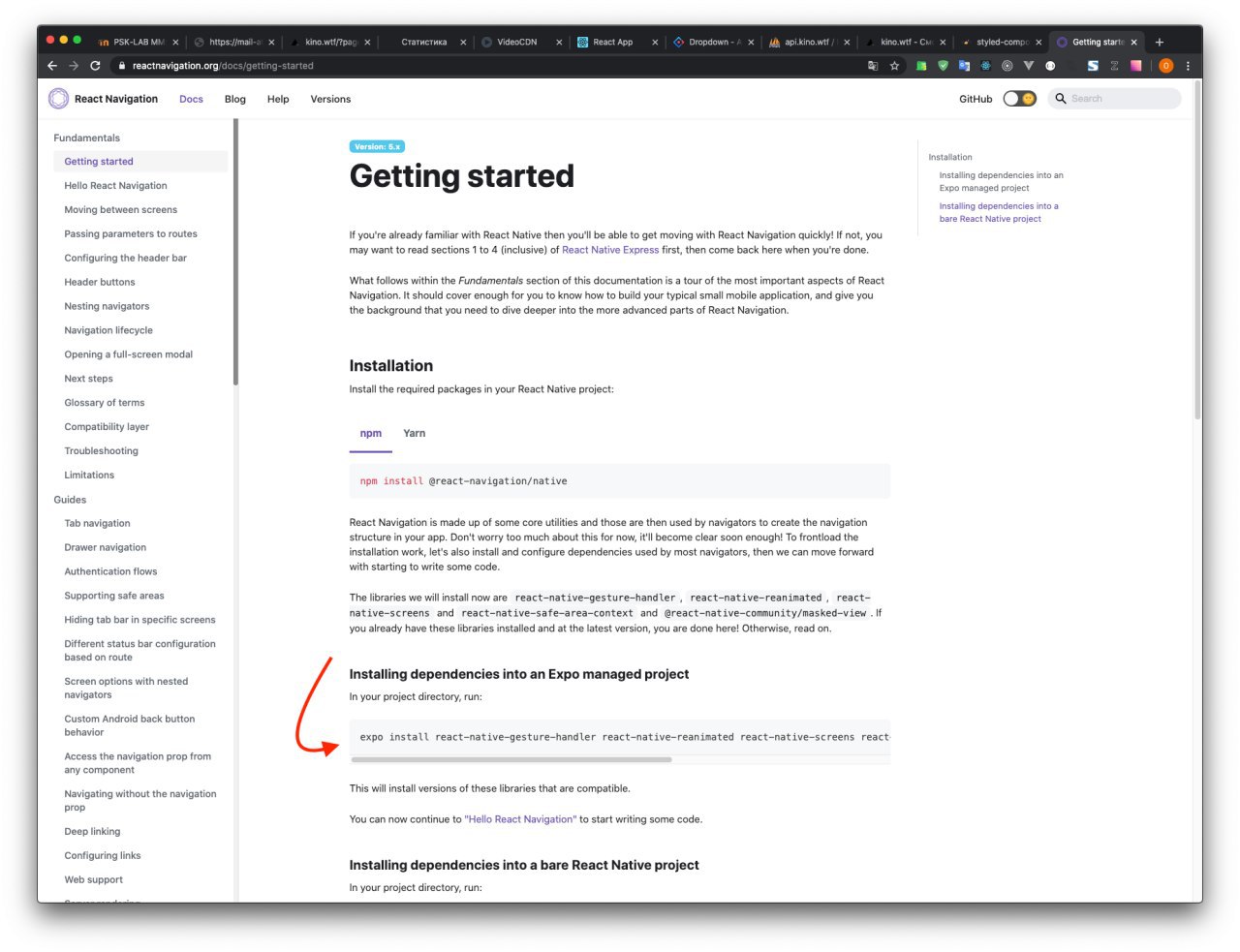Open the React Developer Tools extension
1240x952 pixels.
point(985,66)
